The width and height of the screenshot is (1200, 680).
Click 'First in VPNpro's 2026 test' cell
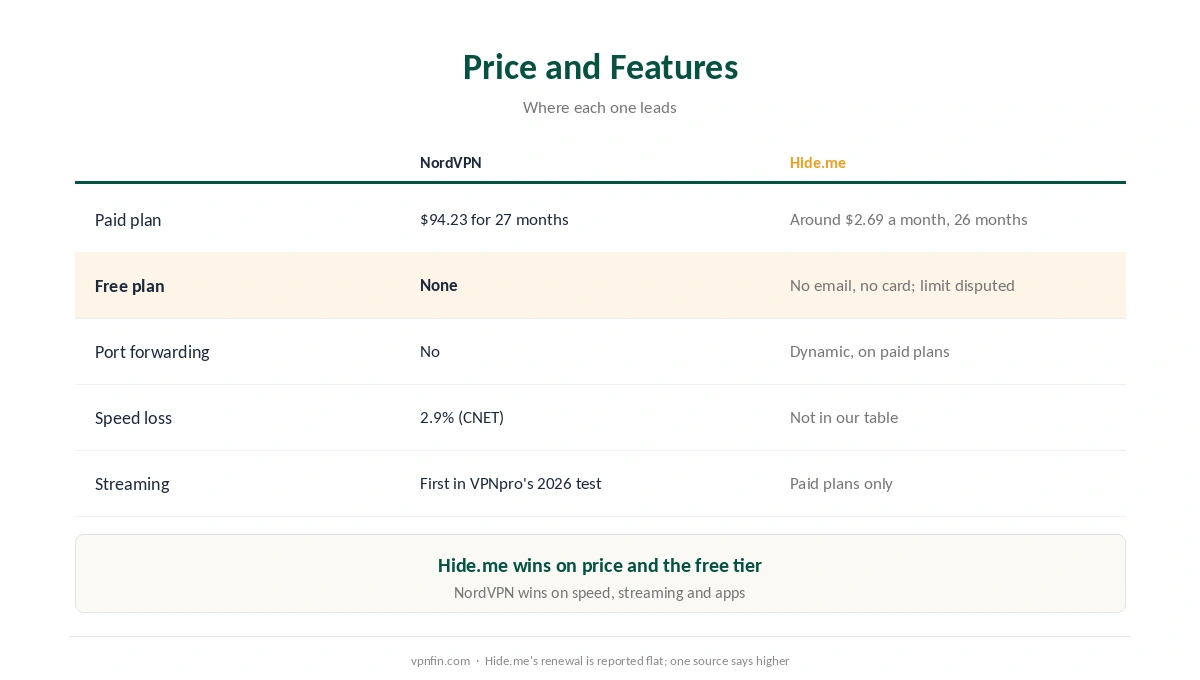coord(511,483)
